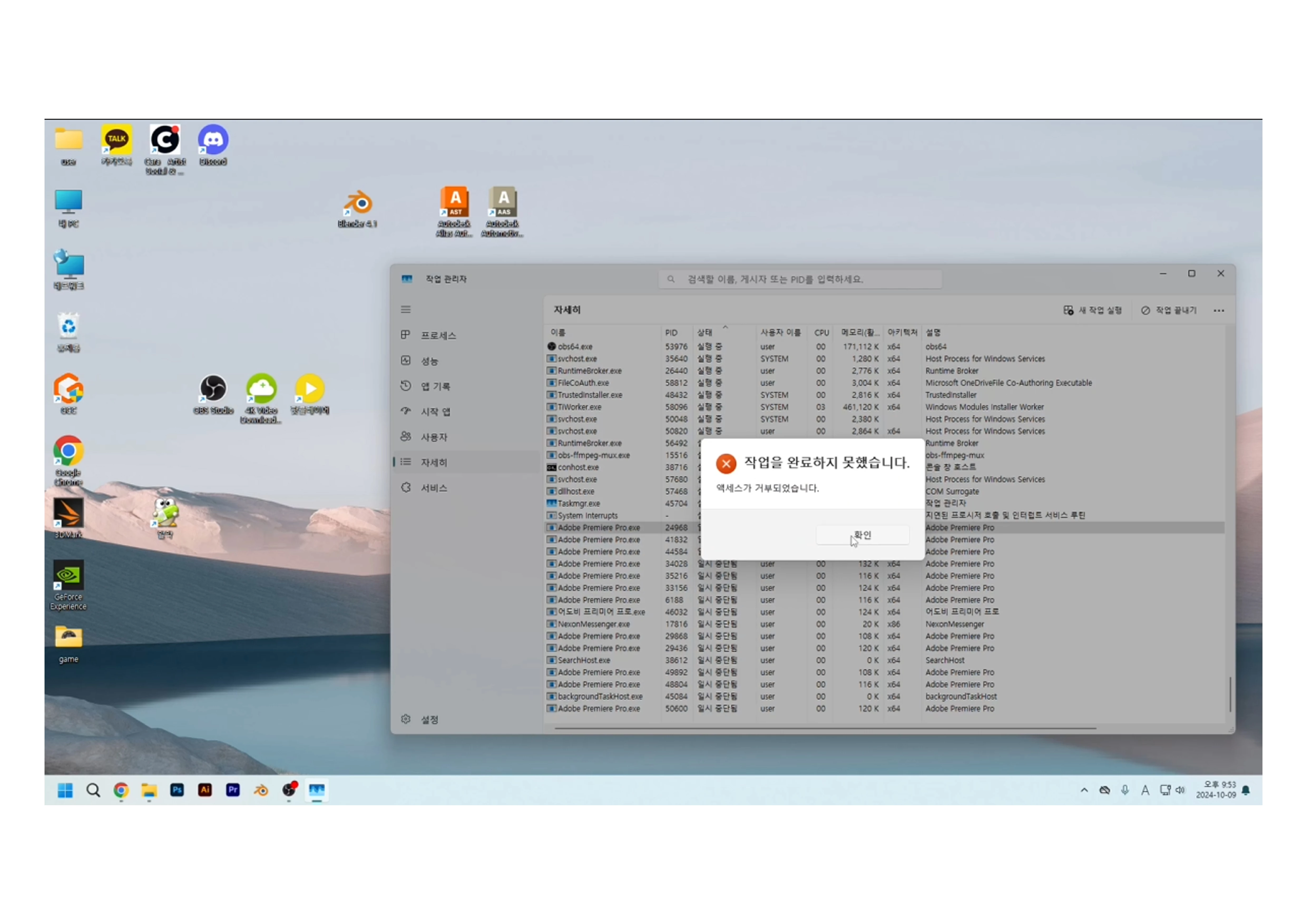Open Task Manager 설정 settings gear

pos(406,719)
